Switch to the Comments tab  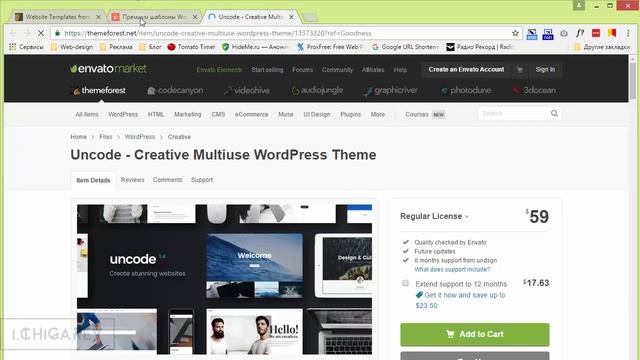click(167, 180)
